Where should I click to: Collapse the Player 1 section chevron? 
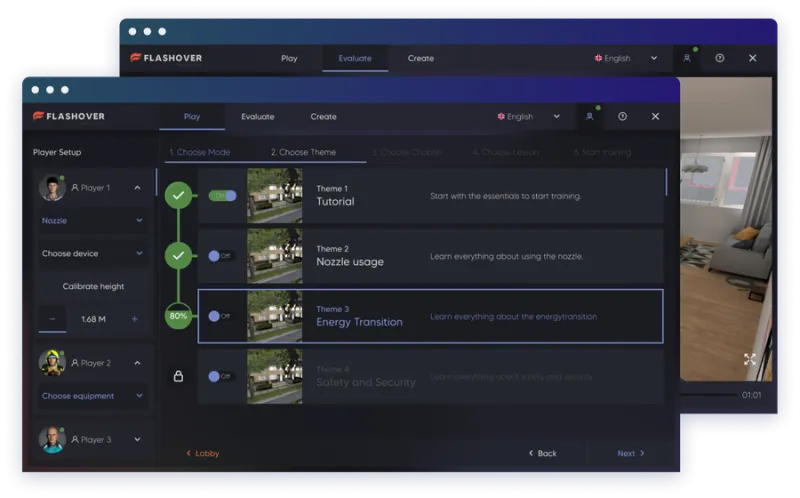(137, 188)
